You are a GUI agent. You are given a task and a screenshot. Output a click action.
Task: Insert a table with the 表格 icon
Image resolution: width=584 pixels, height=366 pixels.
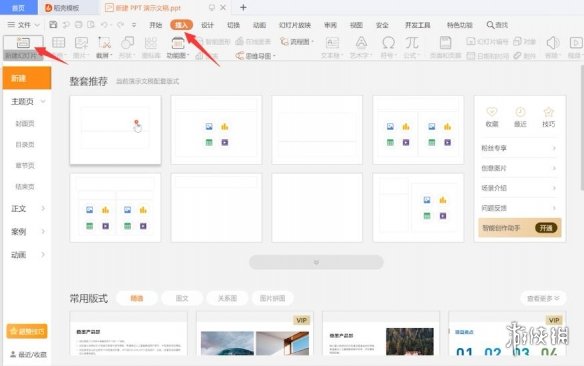58,42
